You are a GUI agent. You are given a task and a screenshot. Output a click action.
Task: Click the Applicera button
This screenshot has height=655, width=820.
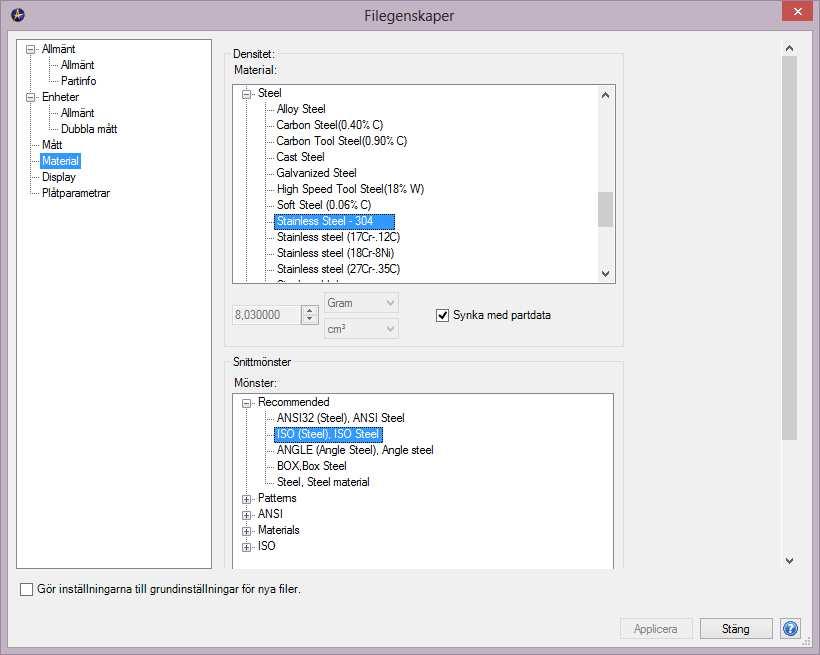tap(656, 629)
